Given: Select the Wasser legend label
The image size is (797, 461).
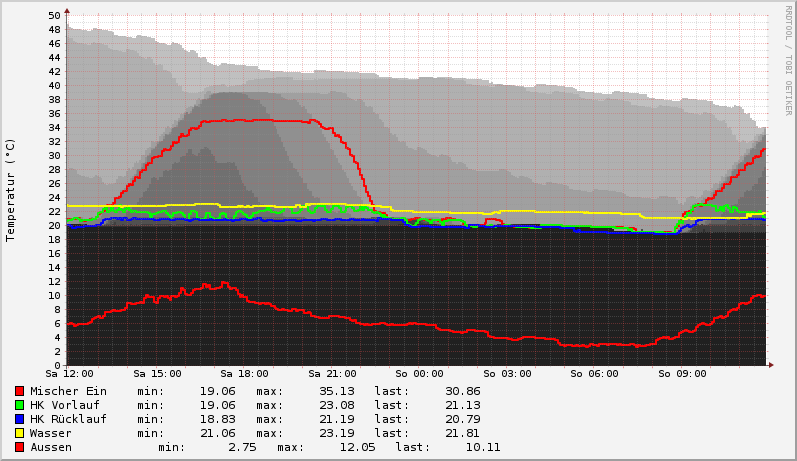Looking at the screenshot, I should click(x=51, y=433).
